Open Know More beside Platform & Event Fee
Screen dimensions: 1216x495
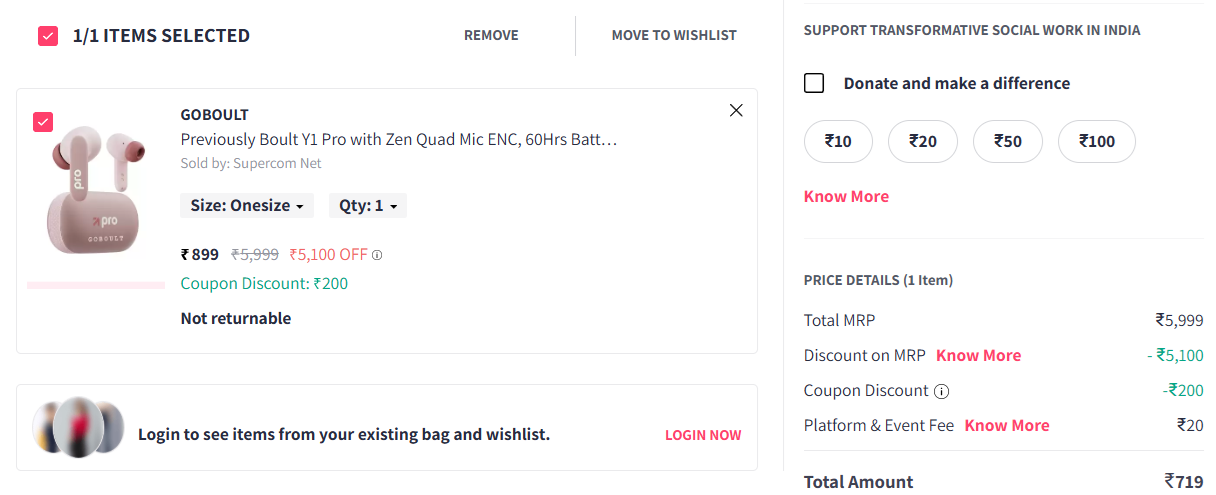(1006, 426)
